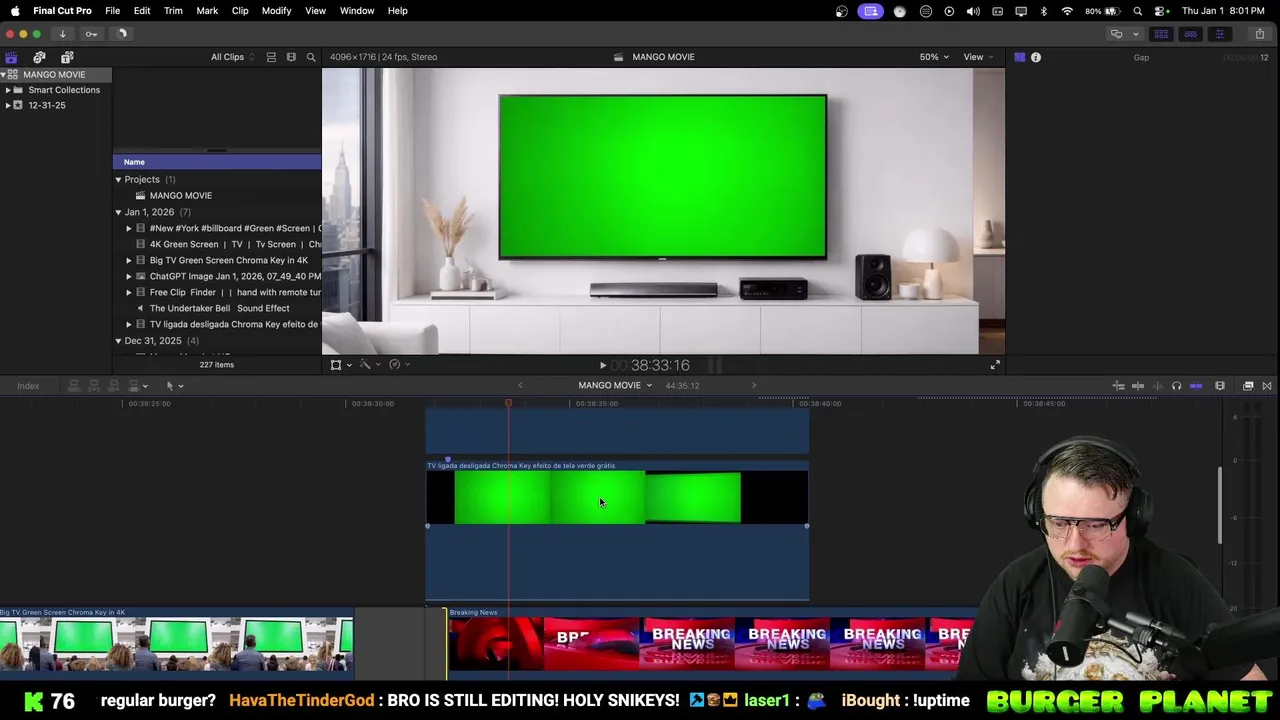Open the Titles and Generators sidebar

pos(67,57)
